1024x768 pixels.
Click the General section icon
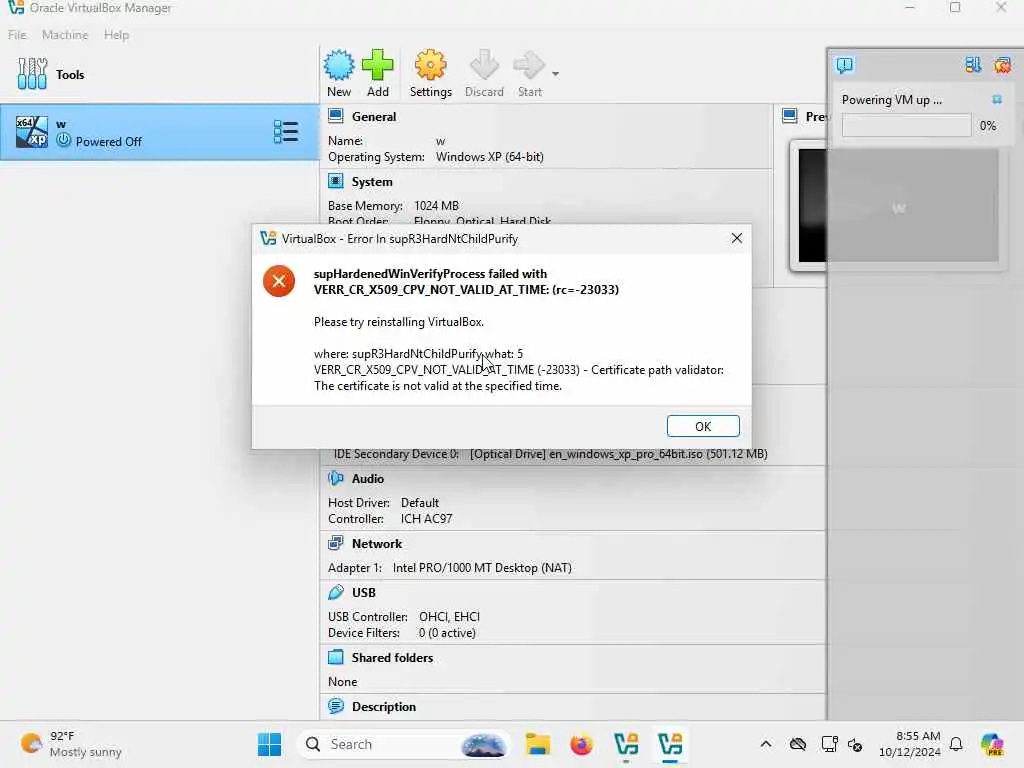[x=336, y=116]
